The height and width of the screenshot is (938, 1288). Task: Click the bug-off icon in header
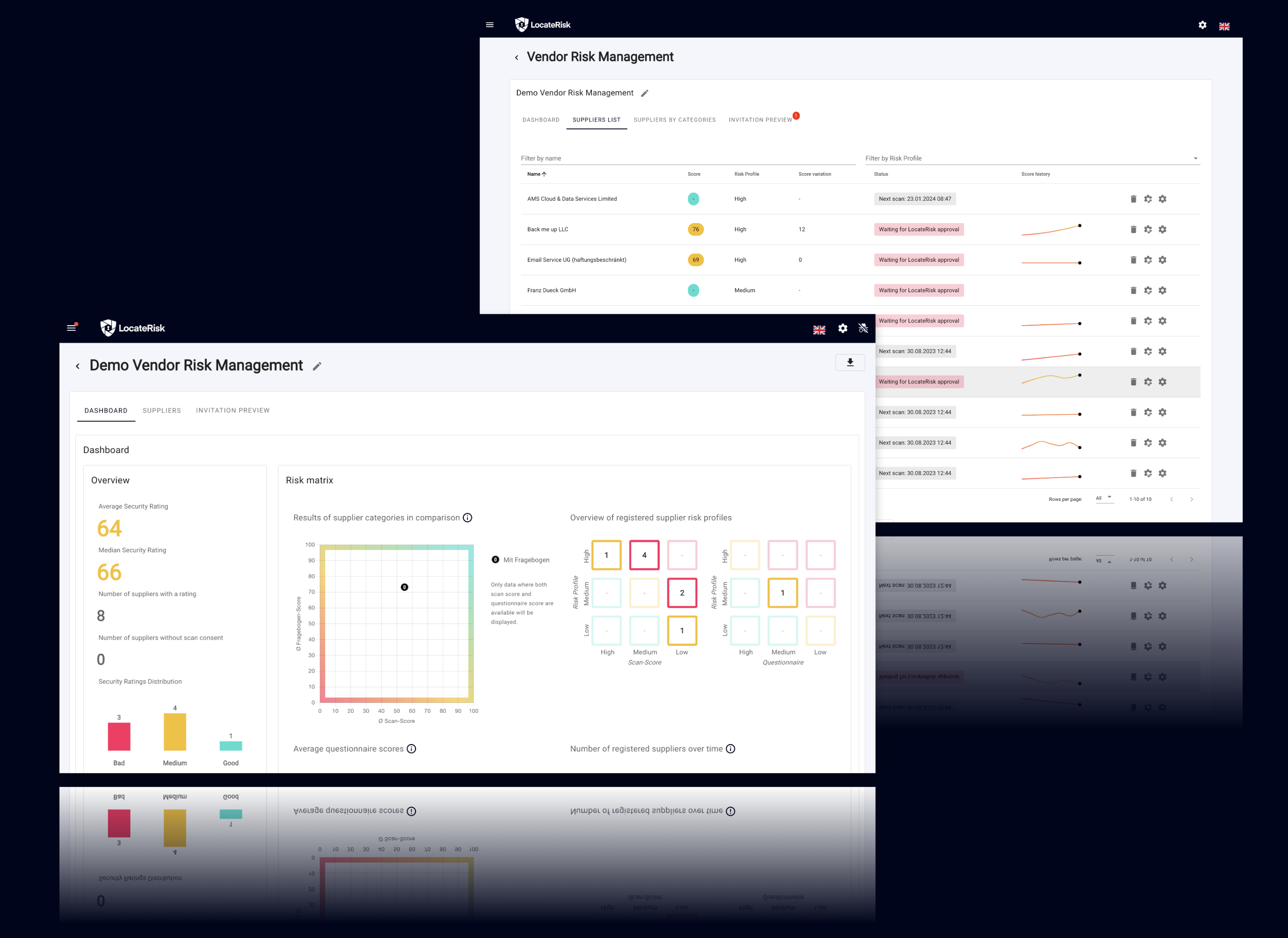click(863, 328)
